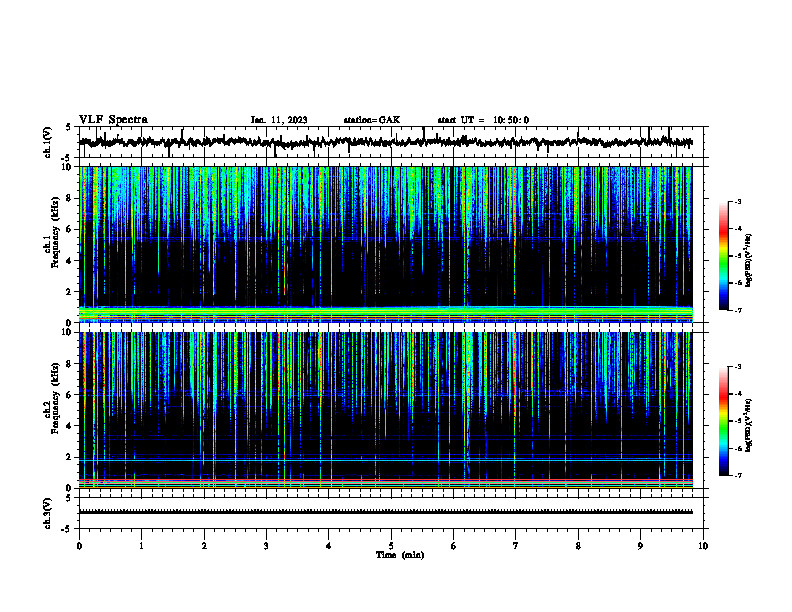Click the Jan. 11, 2023 date label
The image size is (792, 612).
(279, 120)
